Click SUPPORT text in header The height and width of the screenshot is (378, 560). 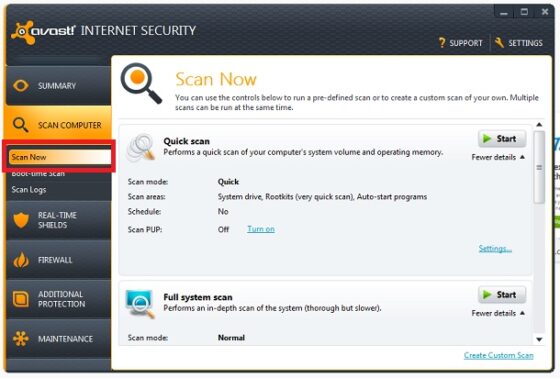click(x=466, y=43)
